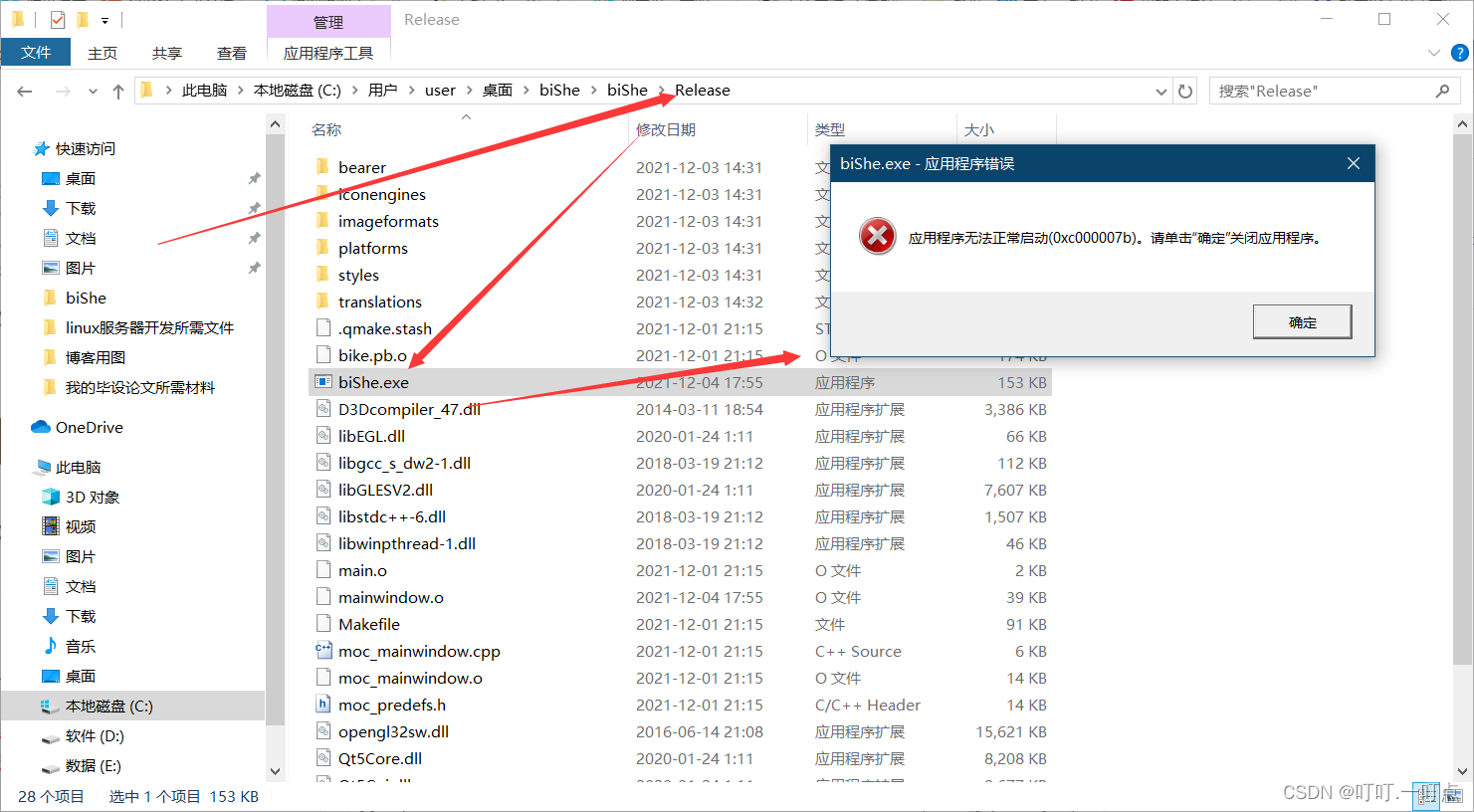
Task: Sort files by 名称 column
Action: pos(326,129)
